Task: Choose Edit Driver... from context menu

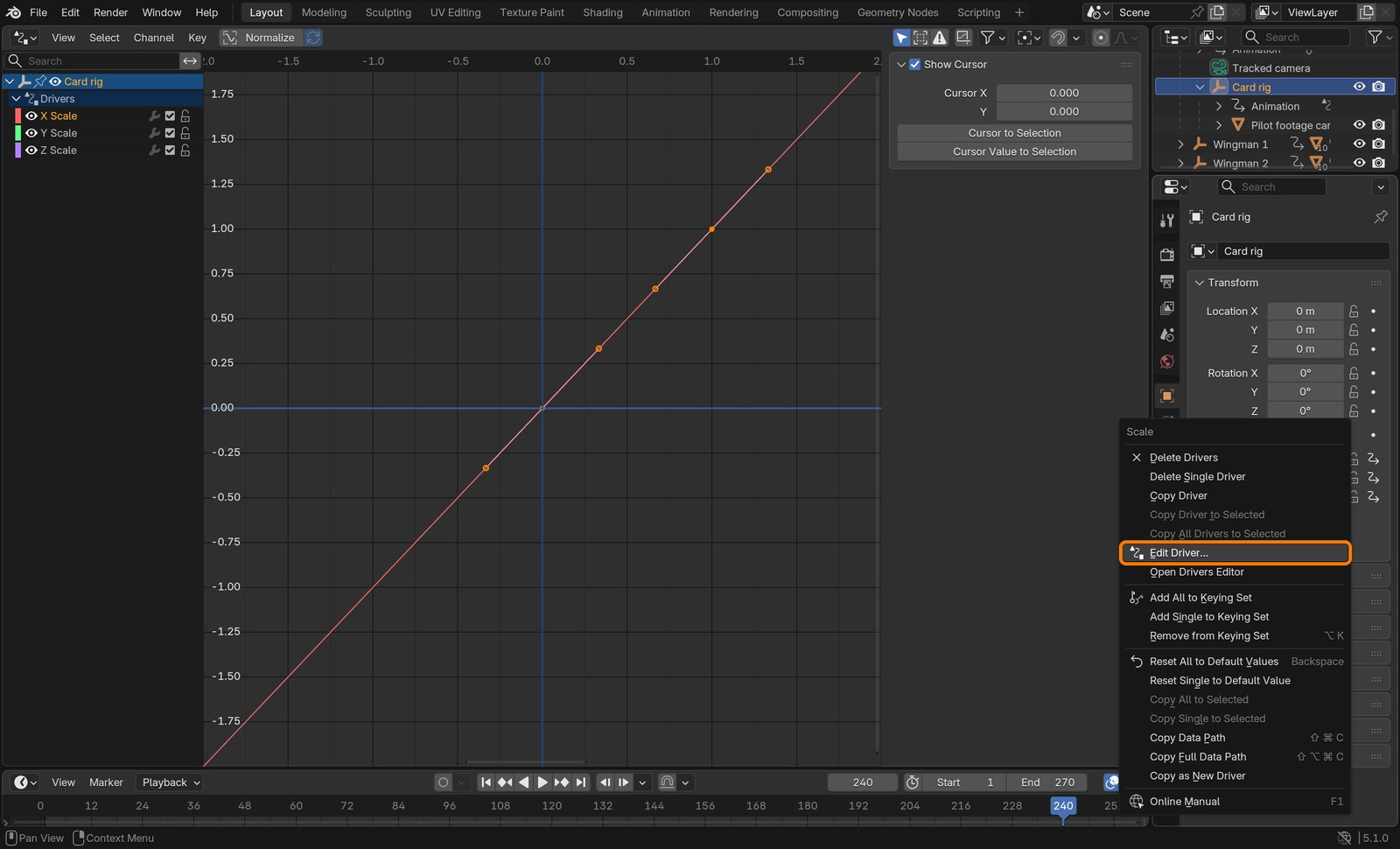Action: [x=1235, y=553]
